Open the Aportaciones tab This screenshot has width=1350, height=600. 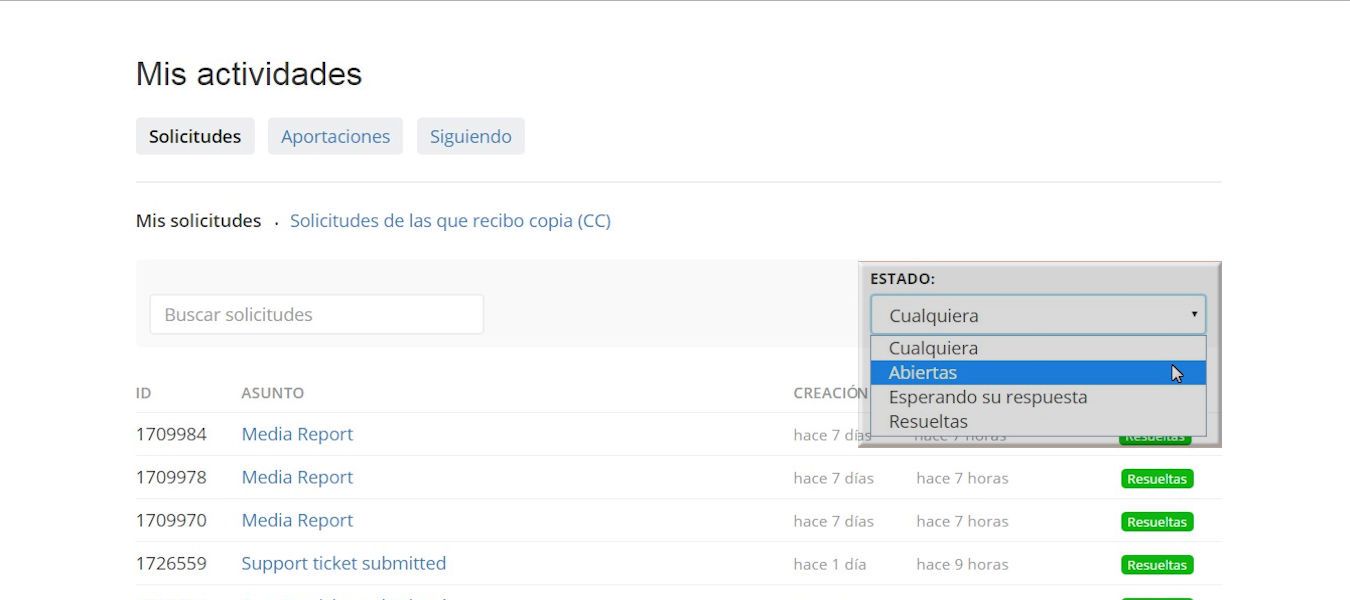335,136
